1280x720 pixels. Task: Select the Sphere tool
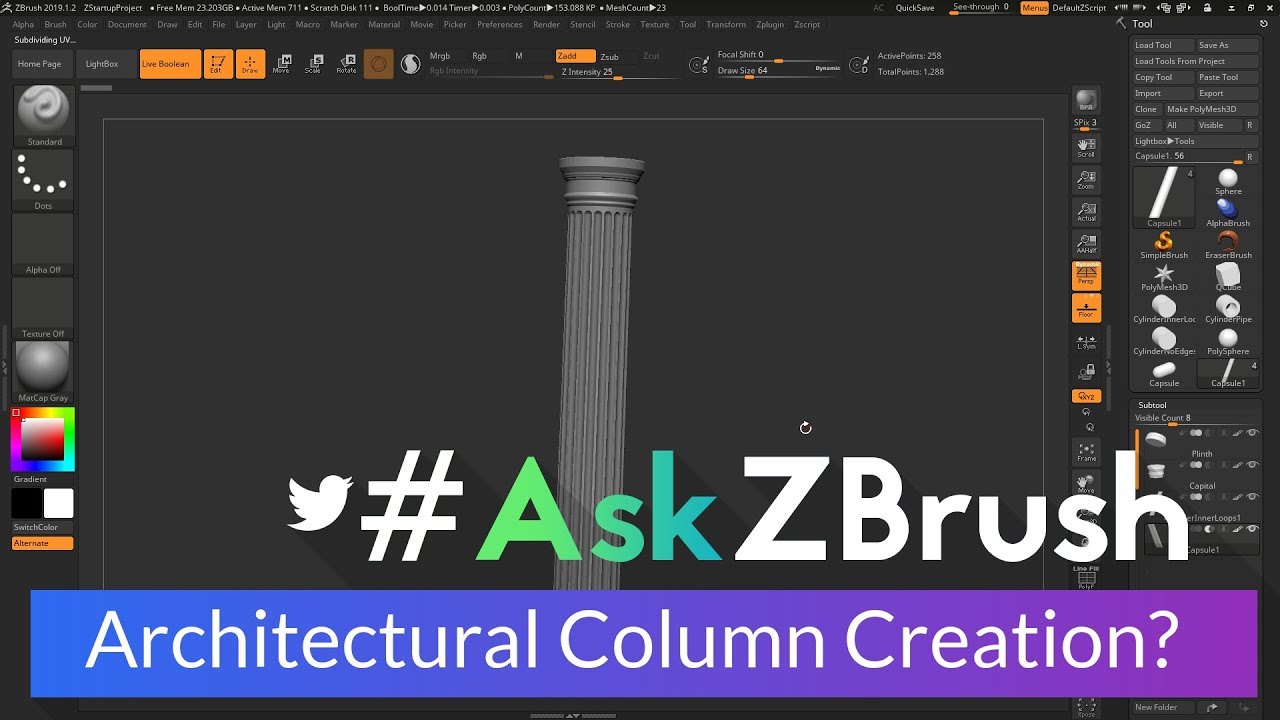click(x=1228, y=182)
